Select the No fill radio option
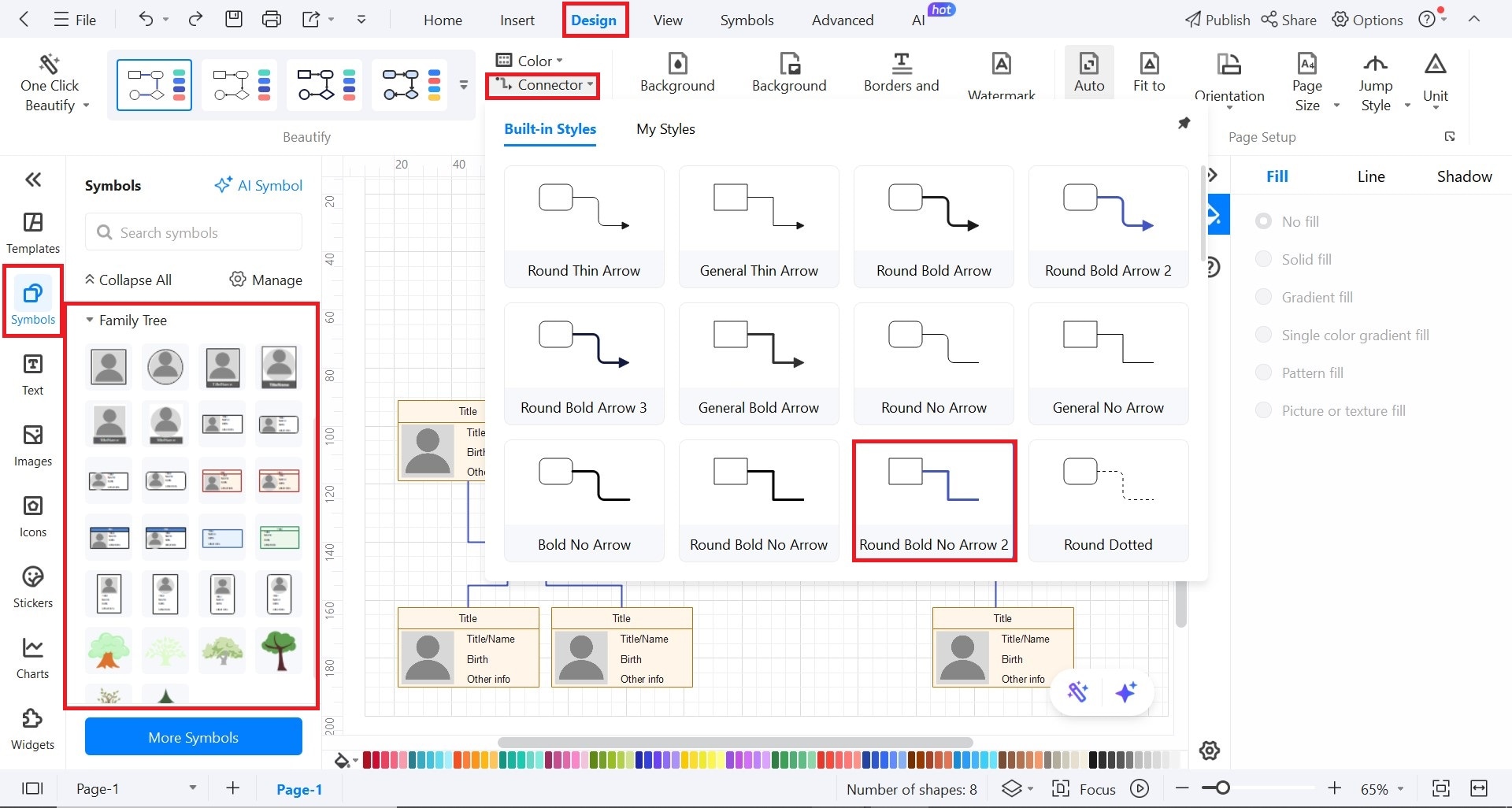This screenshot has height=808, width=1512. (x=1263, y=221)
